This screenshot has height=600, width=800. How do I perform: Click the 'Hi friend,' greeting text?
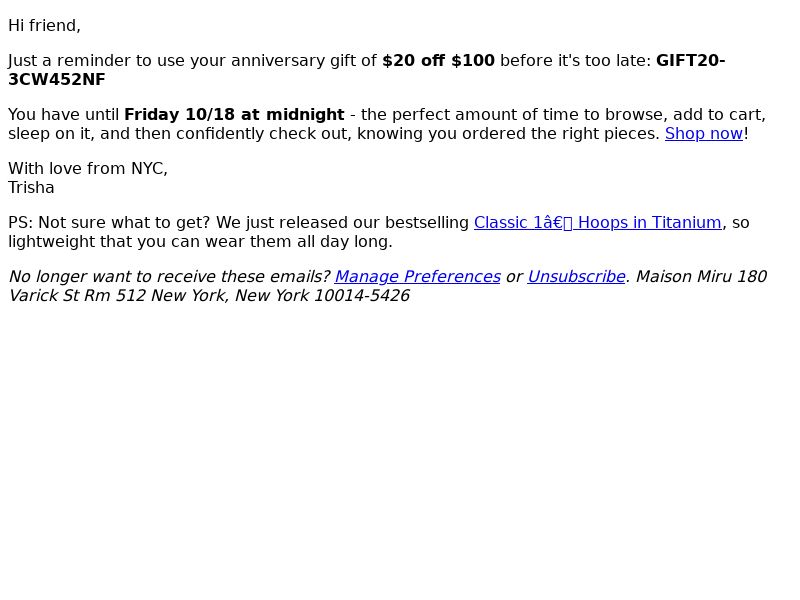[x=44, y=26]
